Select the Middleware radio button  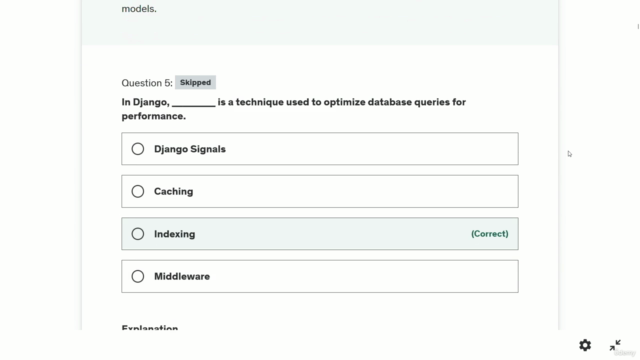click(x=138, y=276)
